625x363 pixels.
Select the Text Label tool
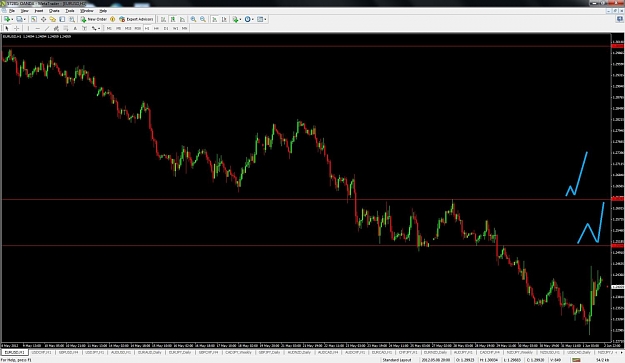[85, 28]
